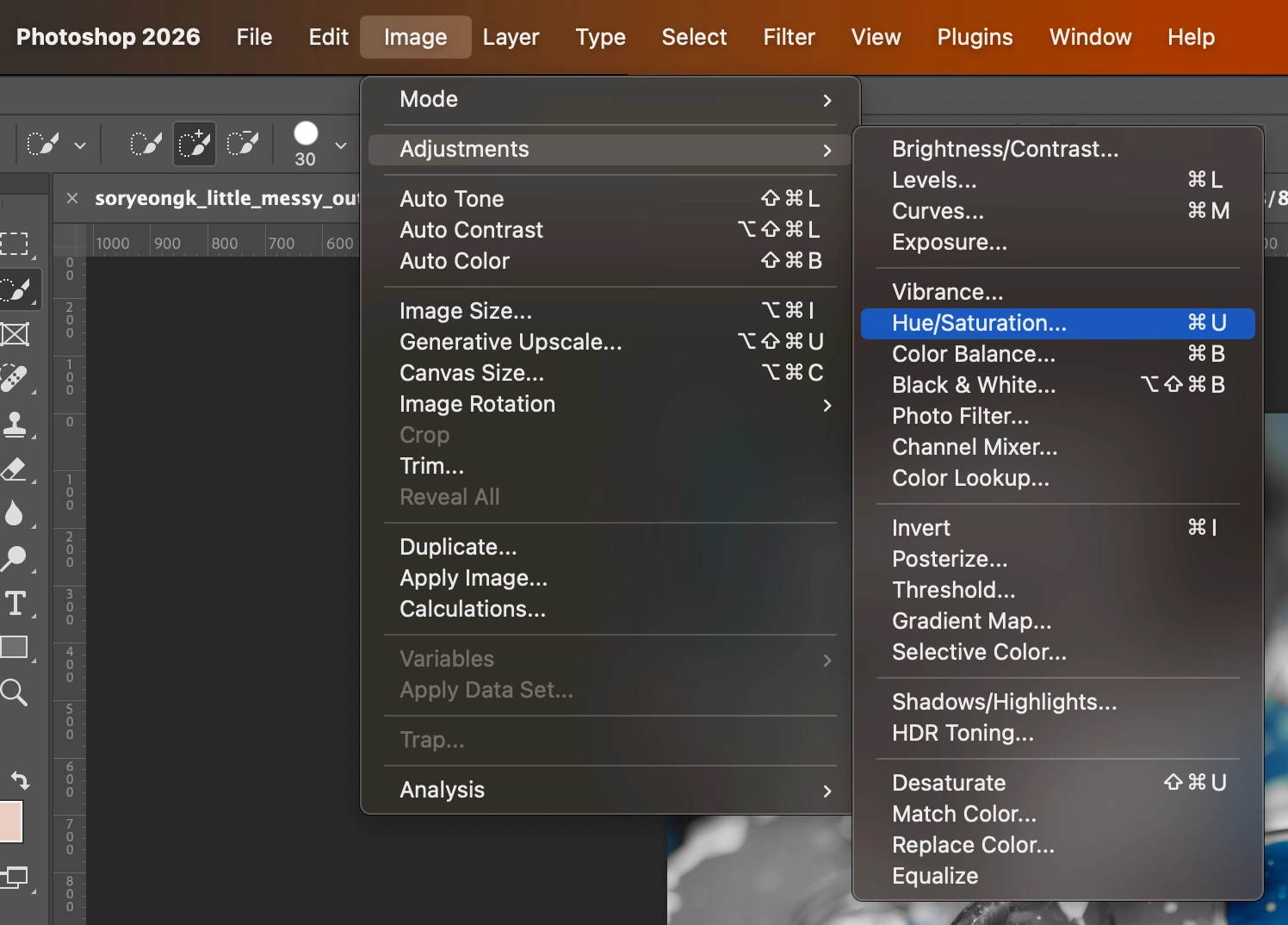
Task: Open Levels adjustment
Action: (1058, 181)
